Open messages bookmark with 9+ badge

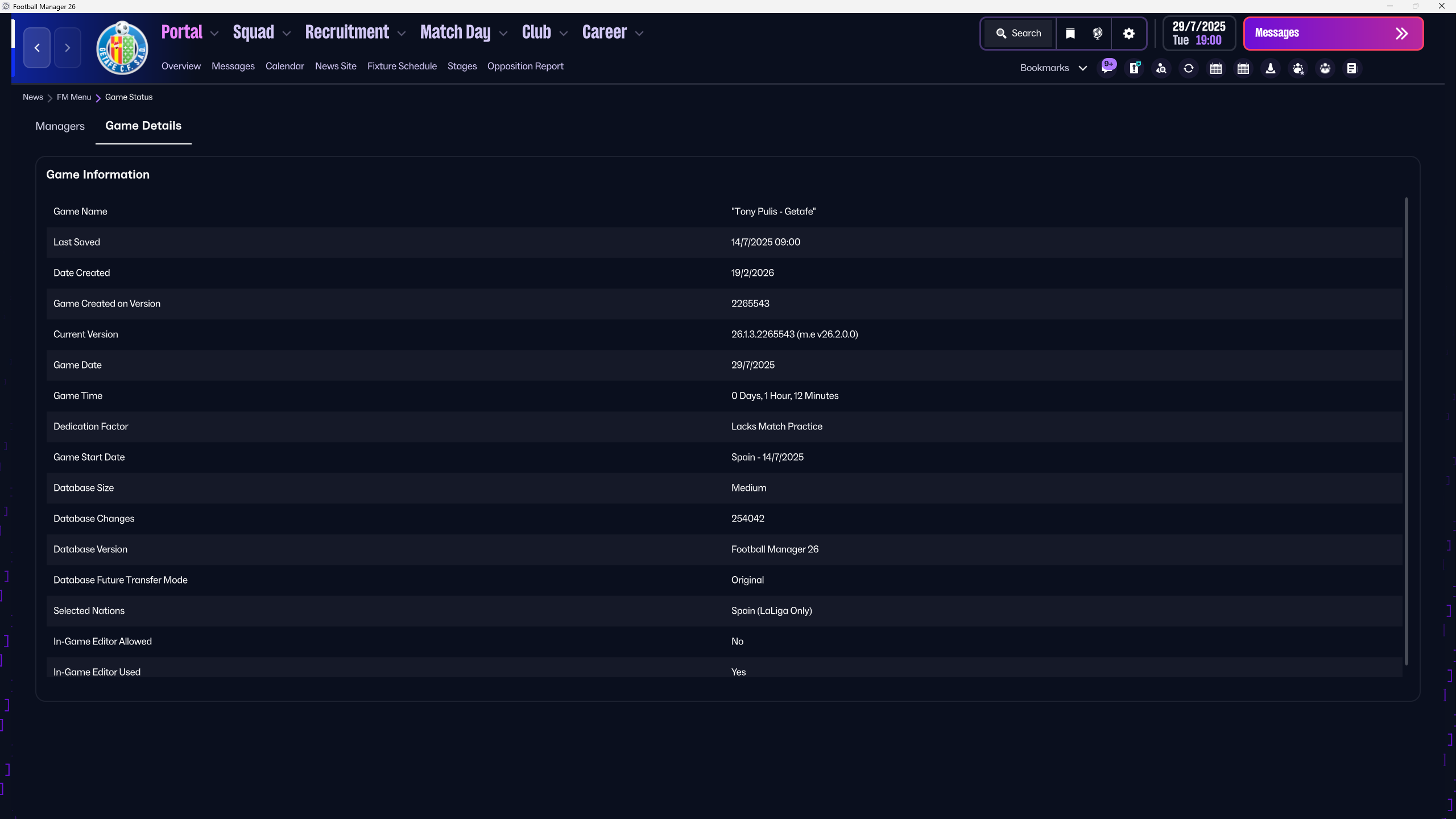(1107, 68)
